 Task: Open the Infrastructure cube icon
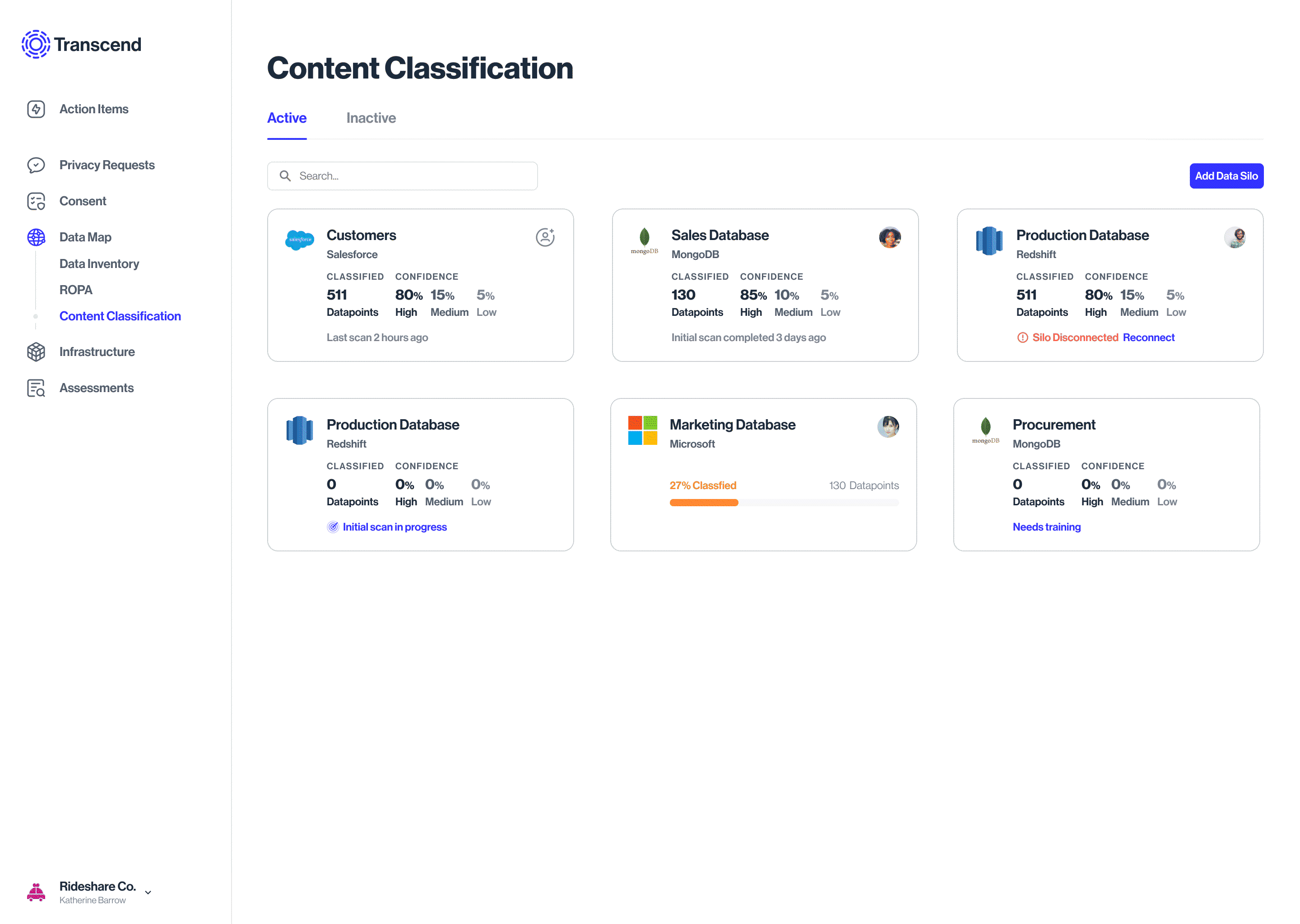click(x=36, y=351)
